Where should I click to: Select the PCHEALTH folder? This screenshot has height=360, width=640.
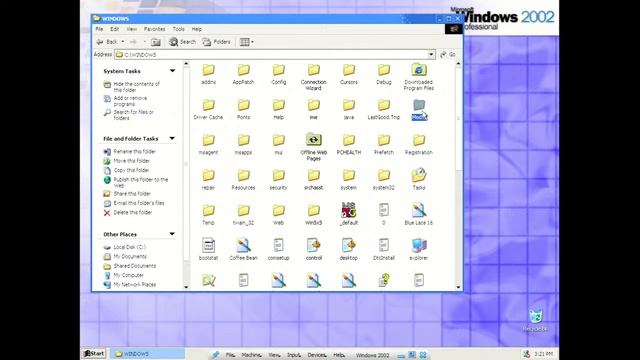click(x=349, y=144)
